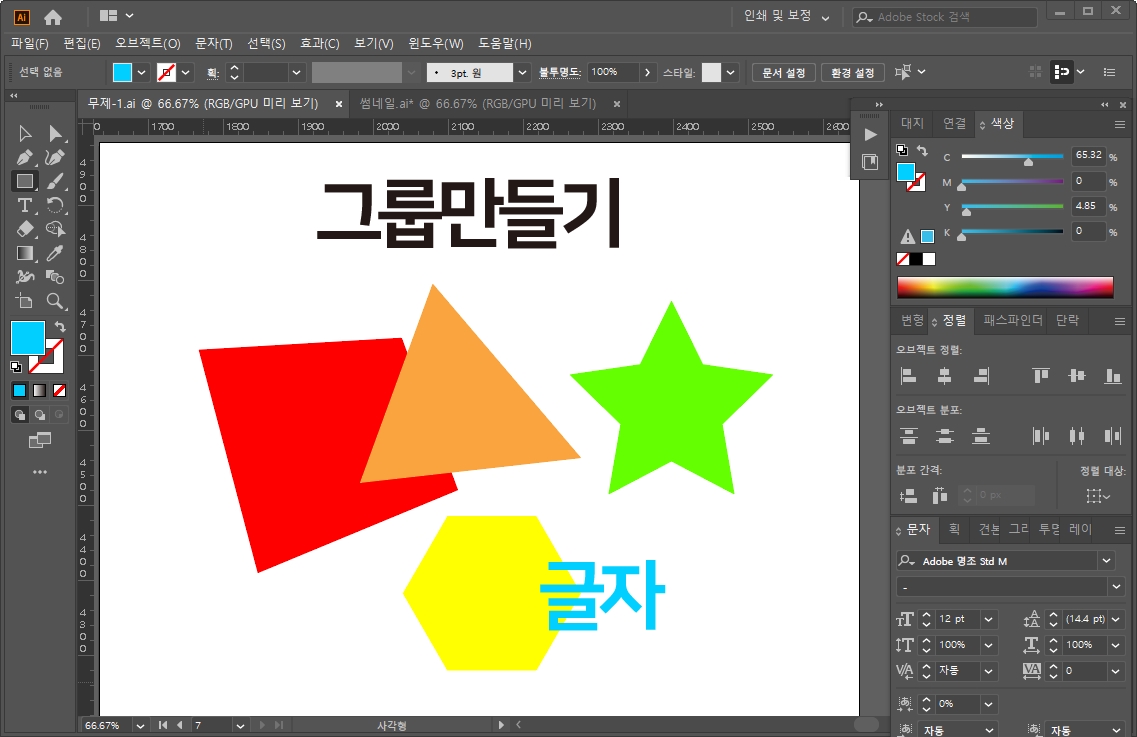Reset default fill and stroke

tap(16, 367)
